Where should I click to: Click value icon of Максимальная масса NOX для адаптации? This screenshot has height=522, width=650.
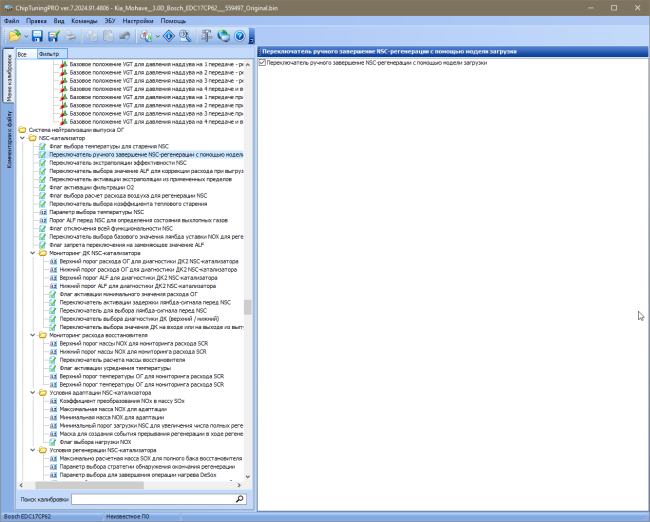53,409
